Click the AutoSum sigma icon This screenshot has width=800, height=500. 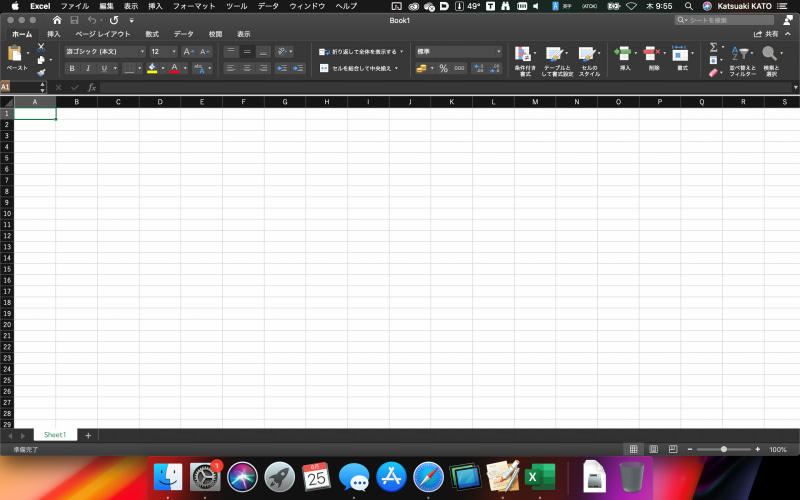pyautogui.click(x=714, y=47)
